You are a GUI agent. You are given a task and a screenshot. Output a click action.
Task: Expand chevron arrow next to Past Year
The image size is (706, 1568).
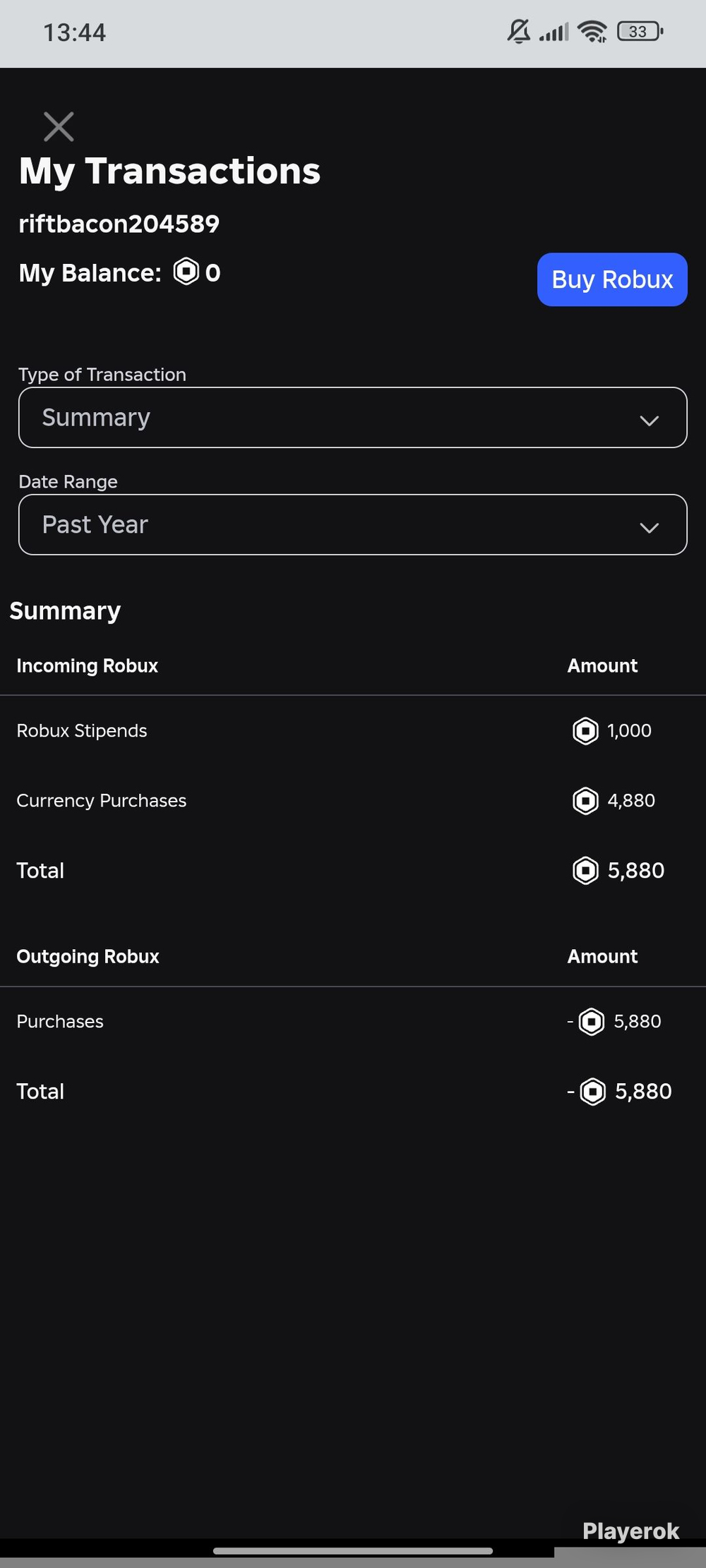649,528
